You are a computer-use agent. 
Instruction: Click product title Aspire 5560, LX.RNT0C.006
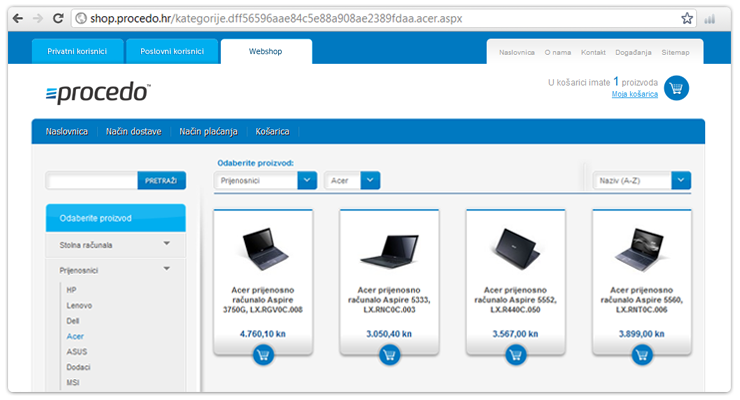coord(642,300)
